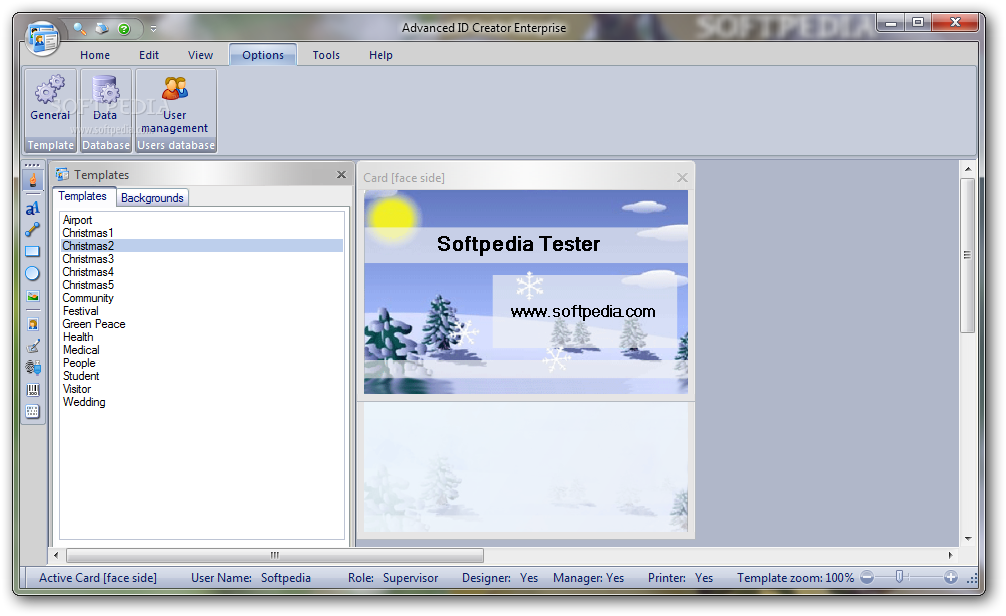This screenshot has height=616, width=1006.
Task: Click the Role: Supervisor status entry
Action: click(393, 578)
